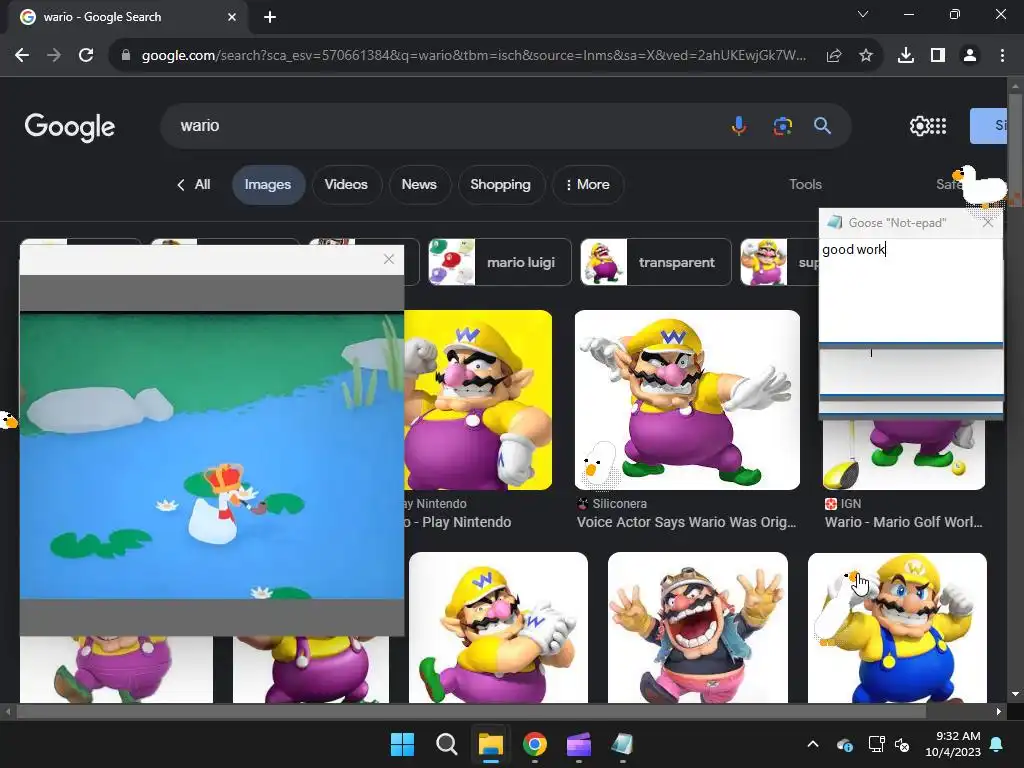Show hidden system tray icons chevron
The height and width of the screenshot is (768, 1024).
tap(813, 744)
